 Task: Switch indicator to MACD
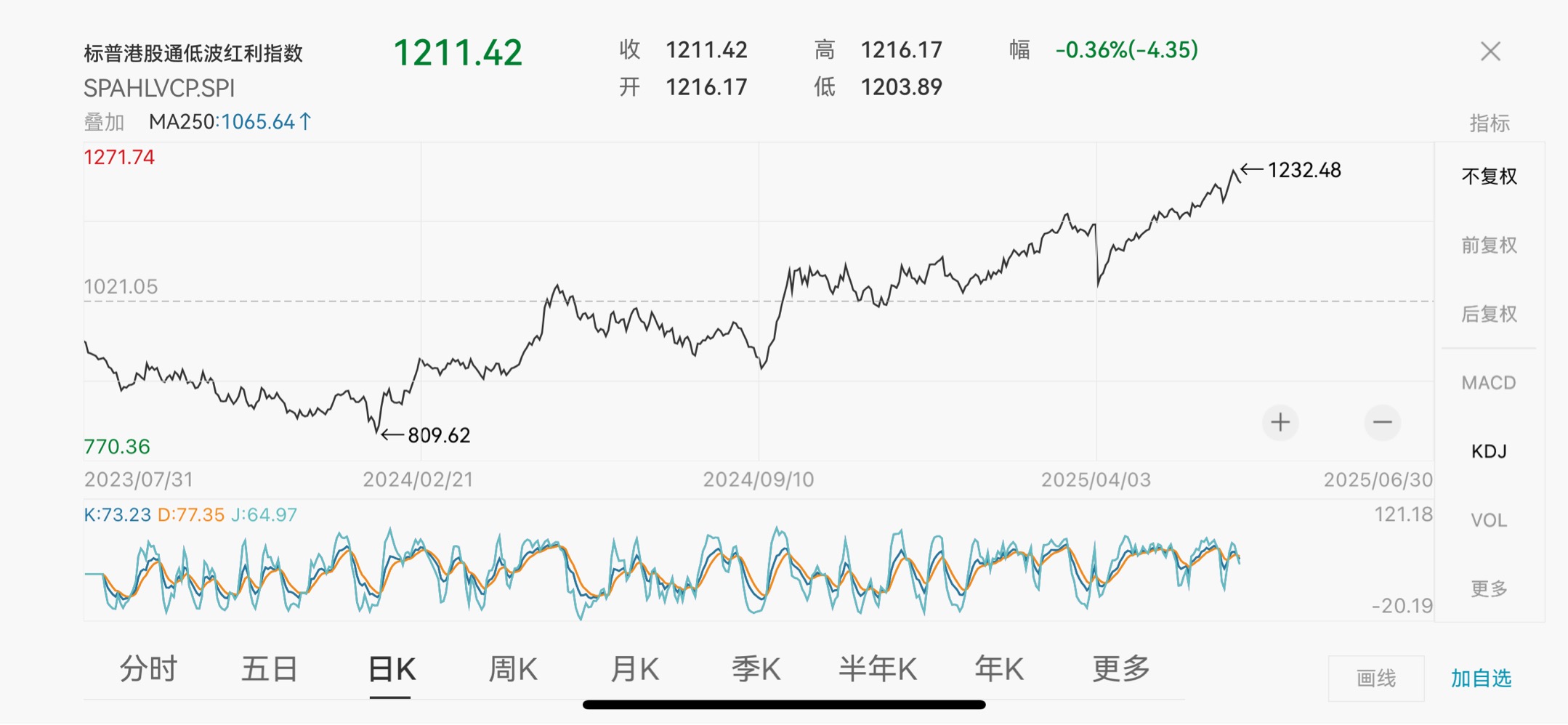point(1489,383)
